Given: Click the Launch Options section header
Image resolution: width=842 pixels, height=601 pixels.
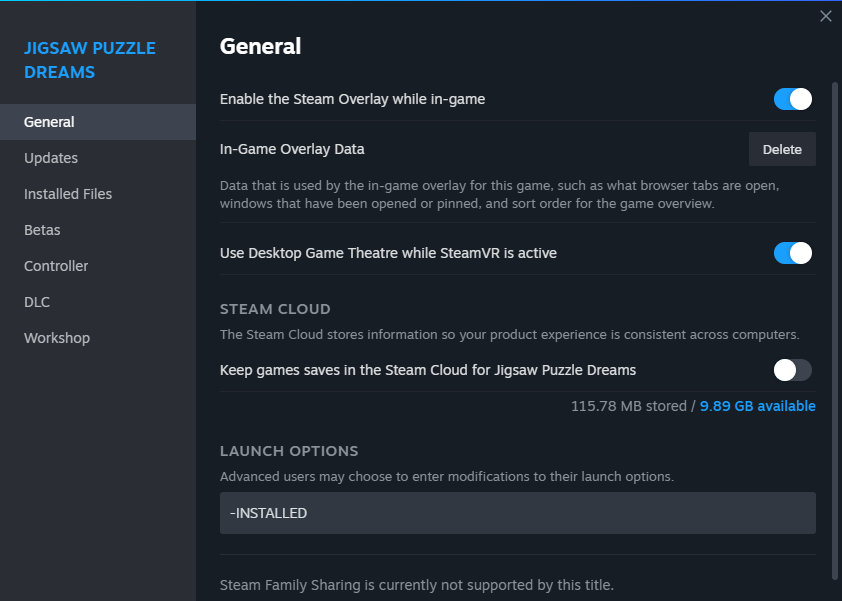Looking at the screenshot, I should tap(289, 451).
